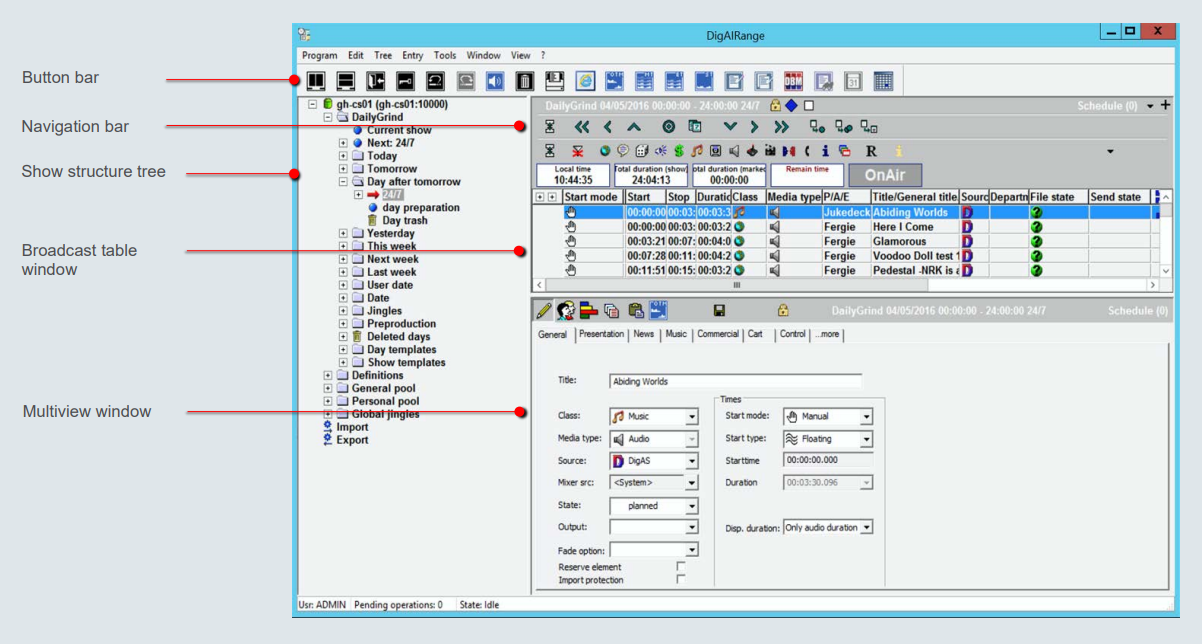Select the Import item in the tree
The image size is (1202, 644).
click(x=352, y=427)
